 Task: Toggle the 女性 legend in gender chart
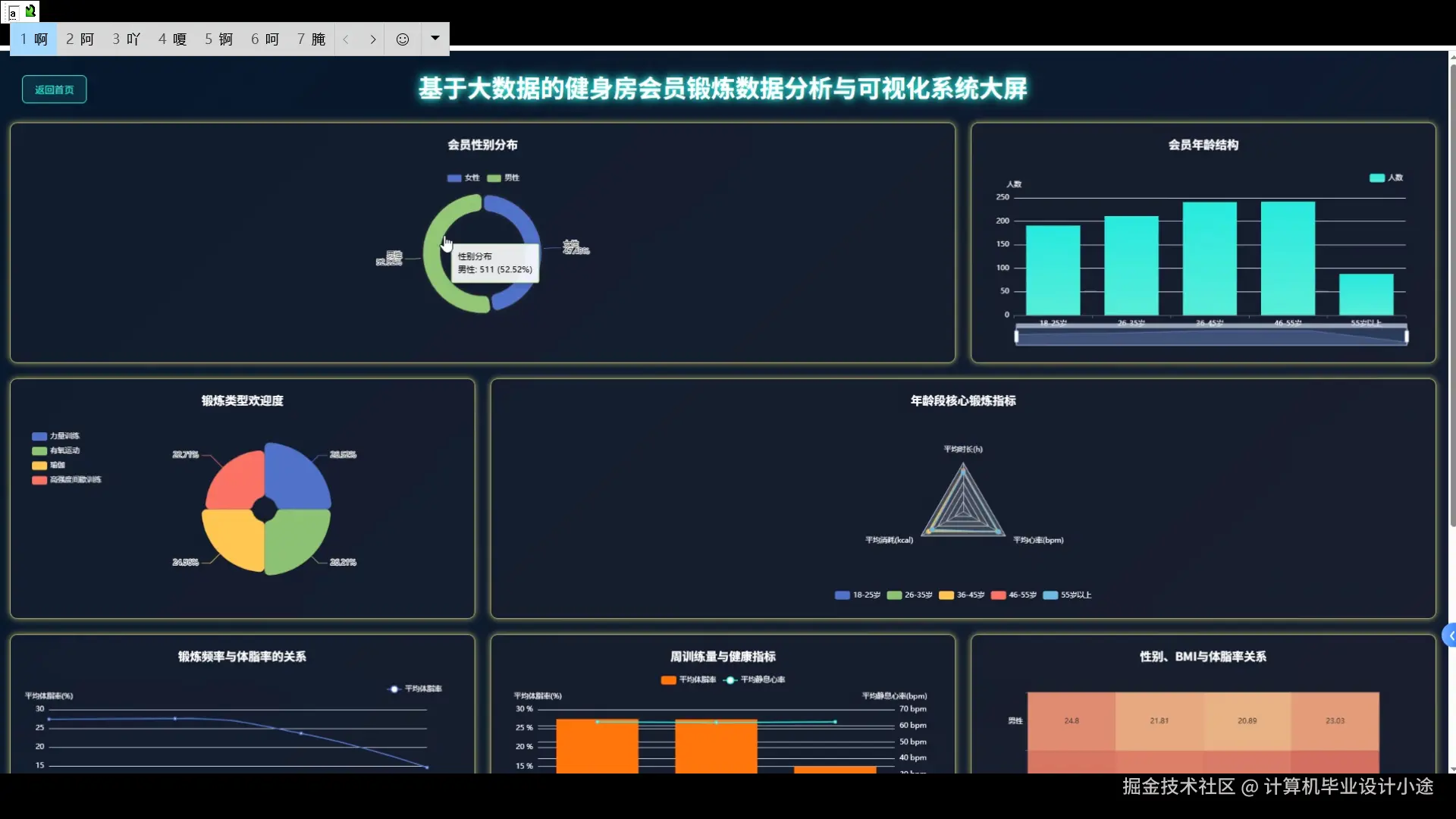pyautogui.click(x=463, y=178)
